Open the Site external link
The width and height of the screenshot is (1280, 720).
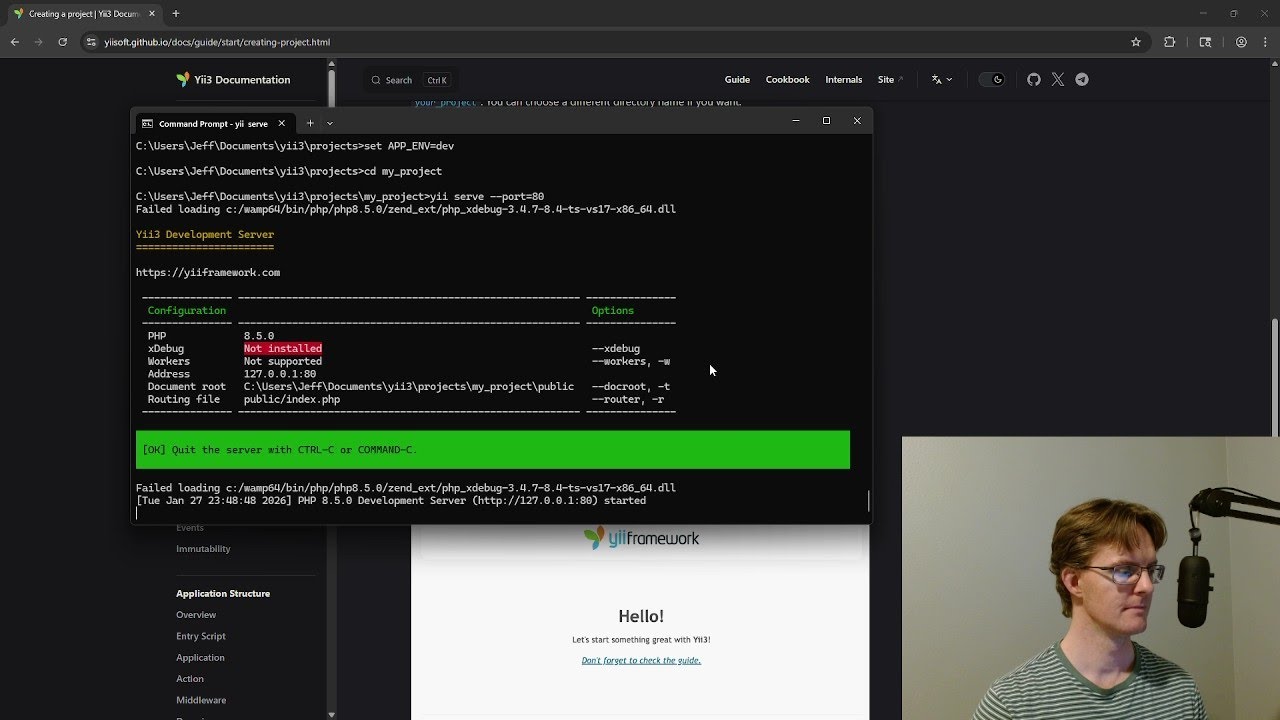click(x=890, y=80)
